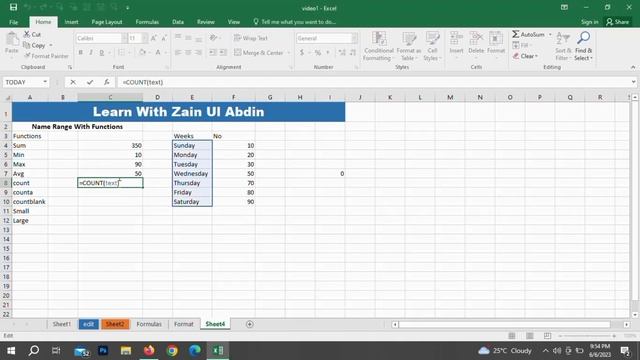Open the Windows Start menu
This screenshot has height=360, width=640.
[11, 350]
